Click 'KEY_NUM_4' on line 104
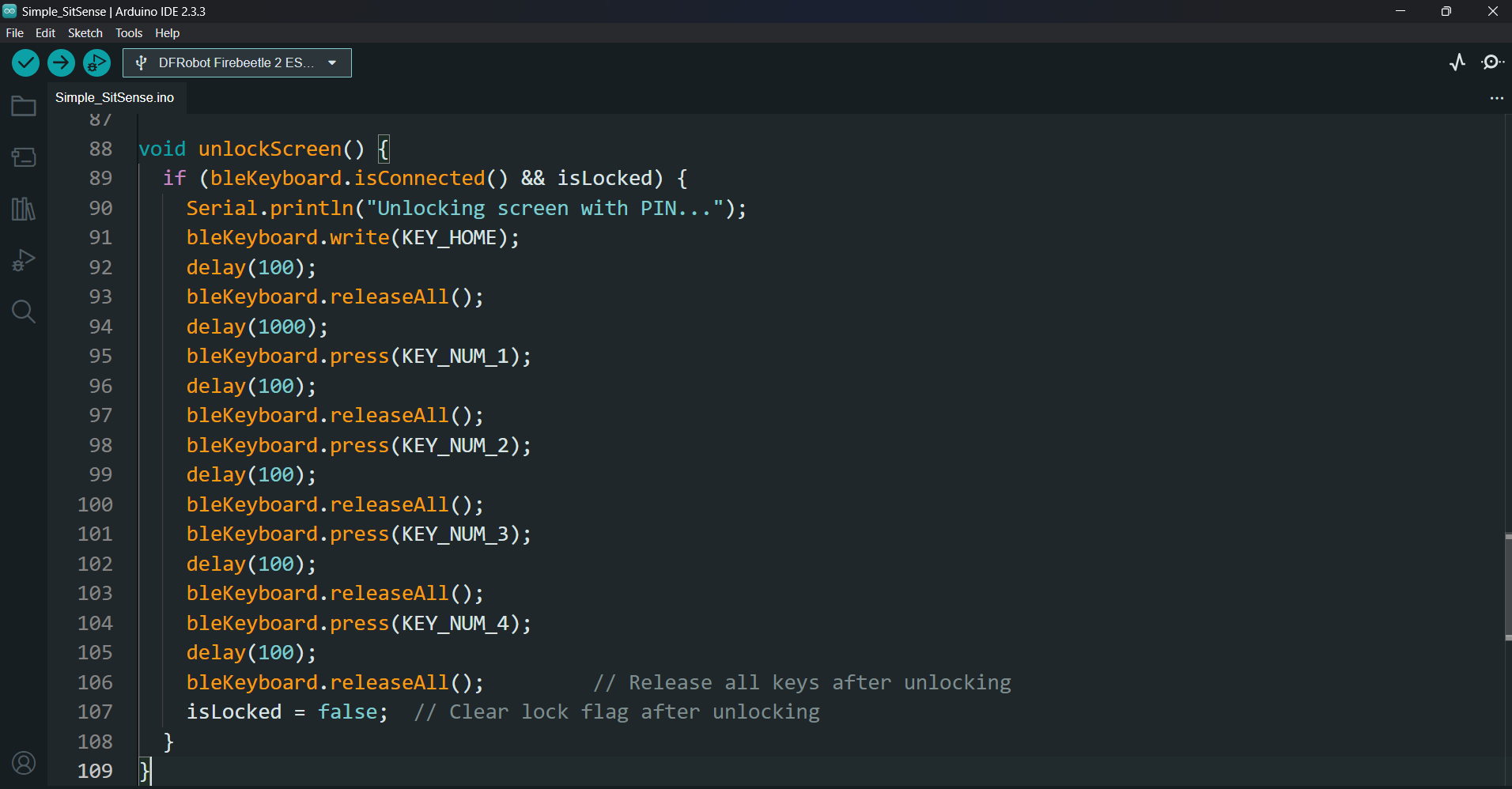 (x=455, y=623)
